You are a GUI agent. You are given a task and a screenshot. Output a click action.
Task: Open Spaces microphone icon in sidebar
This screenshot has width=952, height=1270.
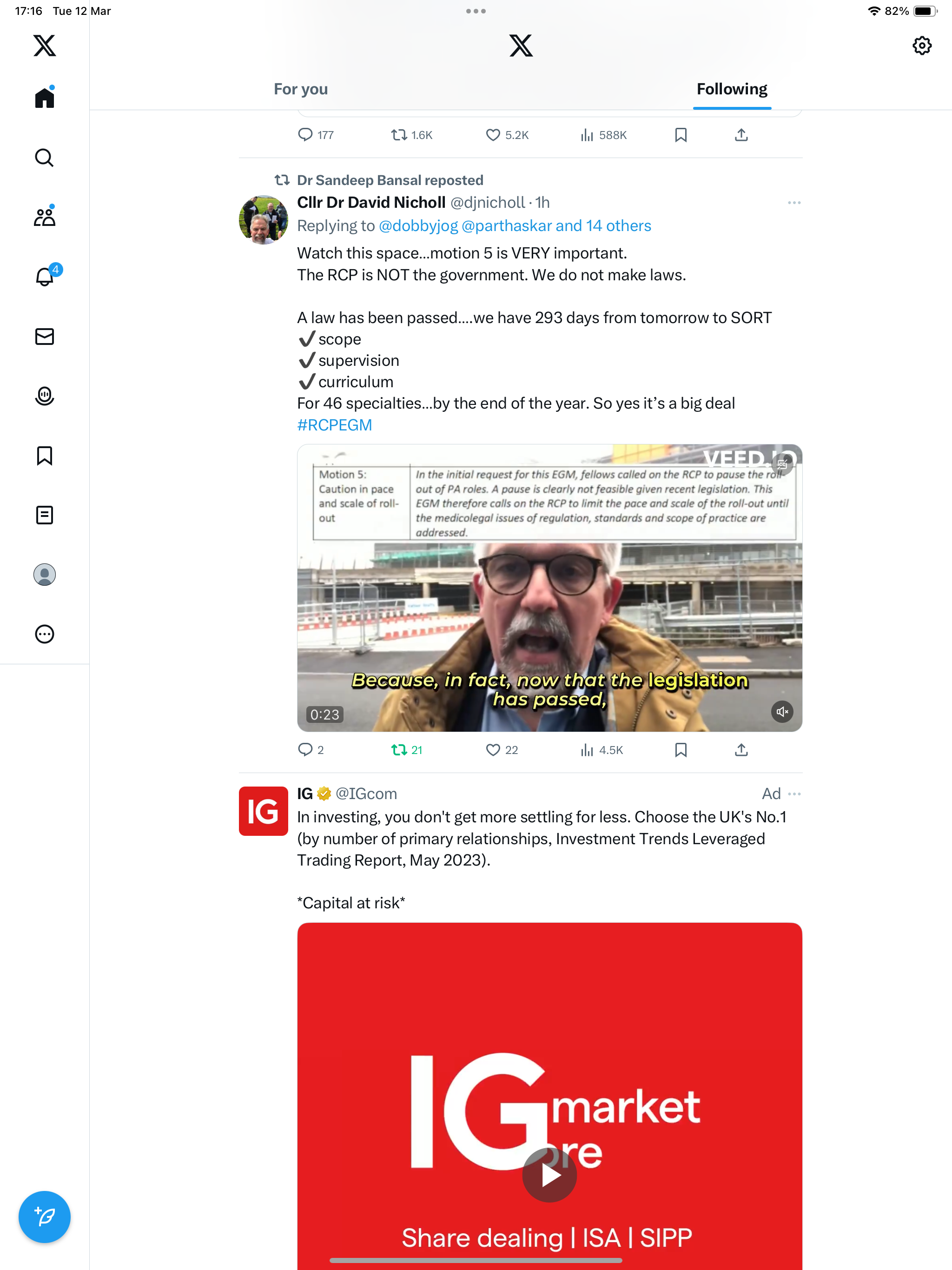tap(44, 396)
